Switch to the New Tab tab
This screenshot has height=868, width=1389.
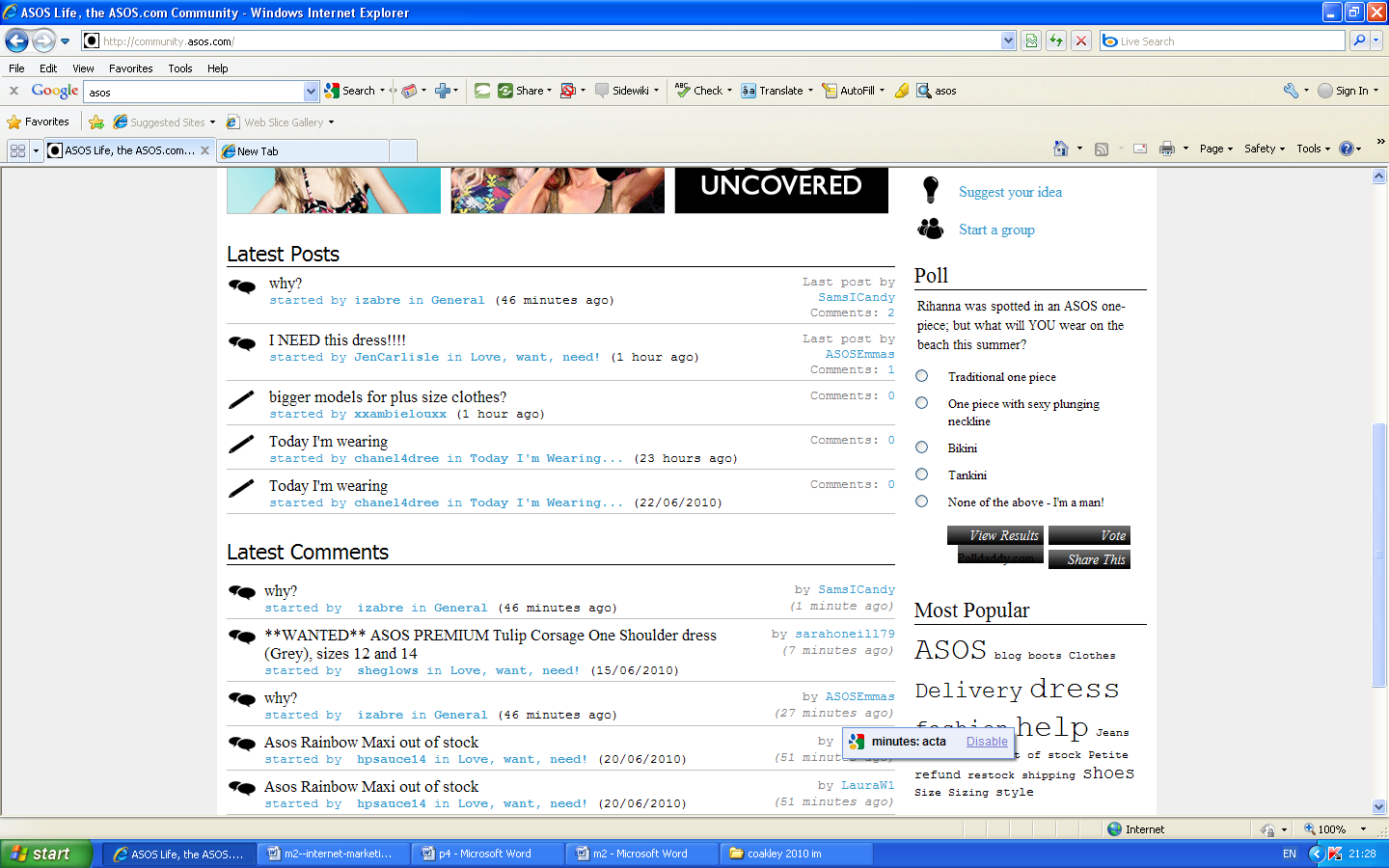tap(304, 151)
